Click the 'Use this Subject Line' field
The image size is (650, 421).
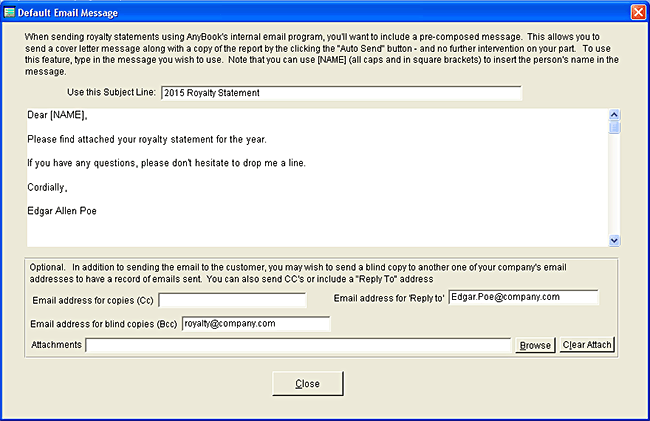(x=340, y=94)
